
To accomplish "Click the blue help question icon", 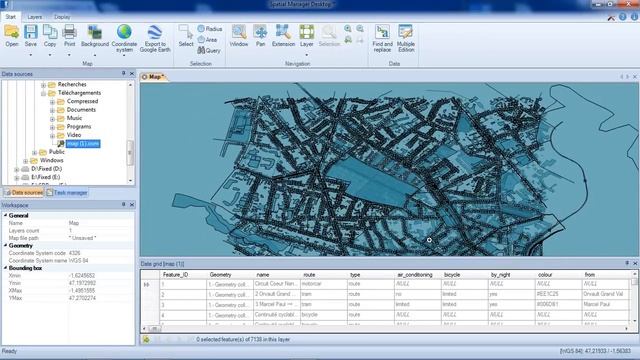I will click(622, 17).
